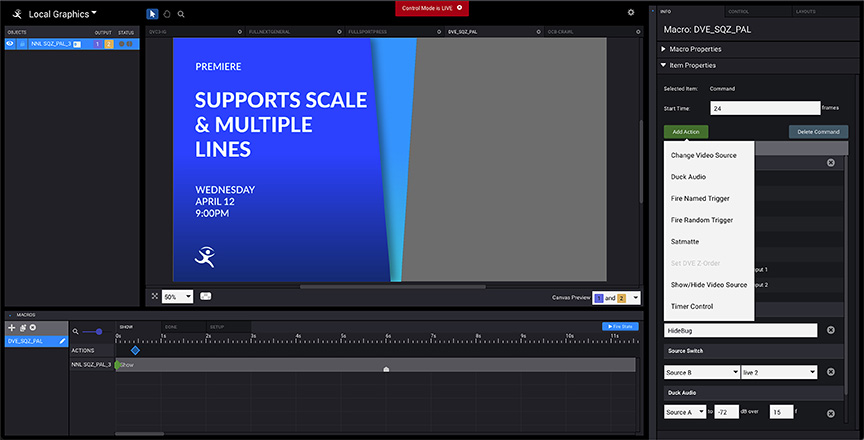Choose Fire Named Trigger from the menu
Viewport: 864px width, 440px height.
coord(700,198)
